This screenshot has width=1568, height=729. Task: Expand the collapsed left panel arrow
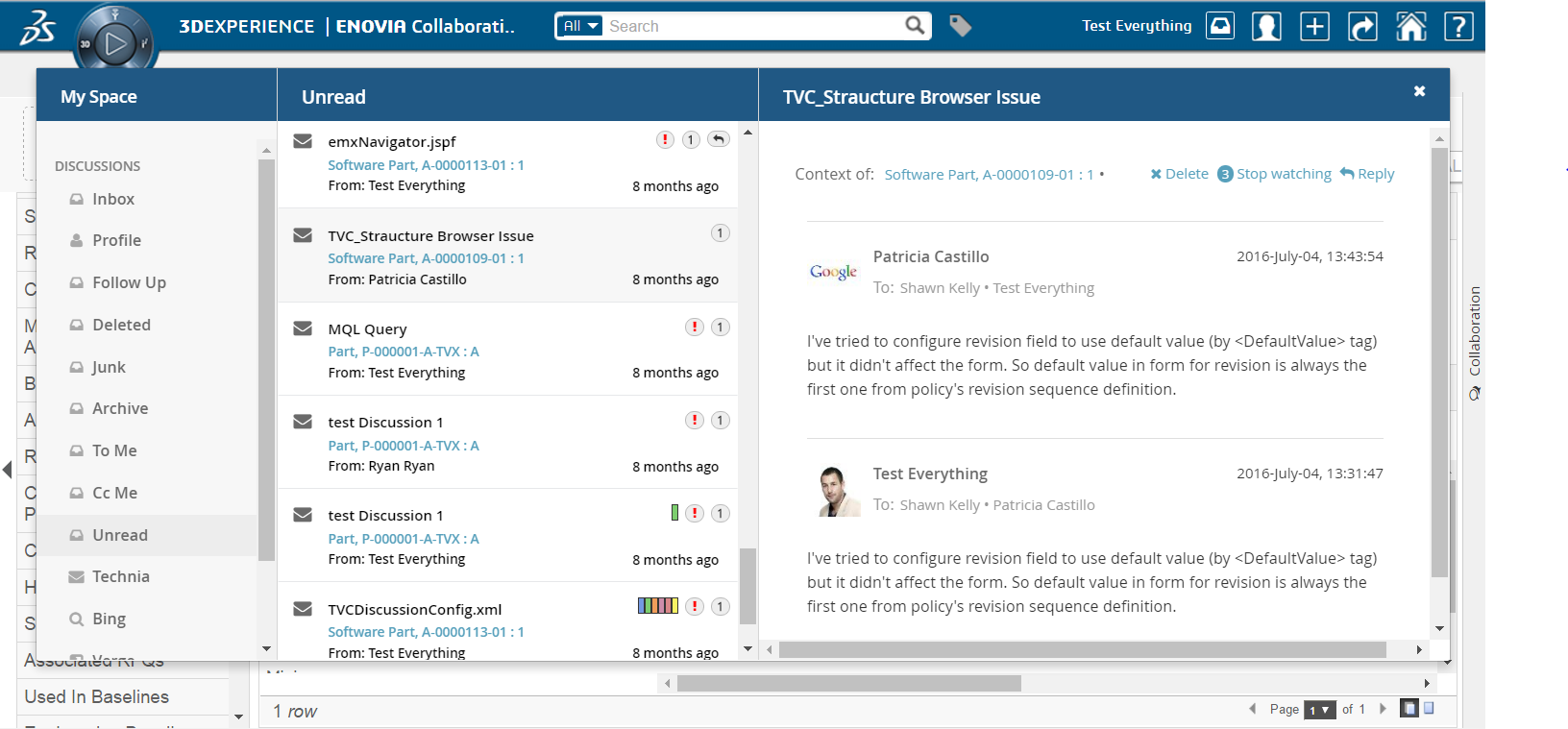coord(8,470)
